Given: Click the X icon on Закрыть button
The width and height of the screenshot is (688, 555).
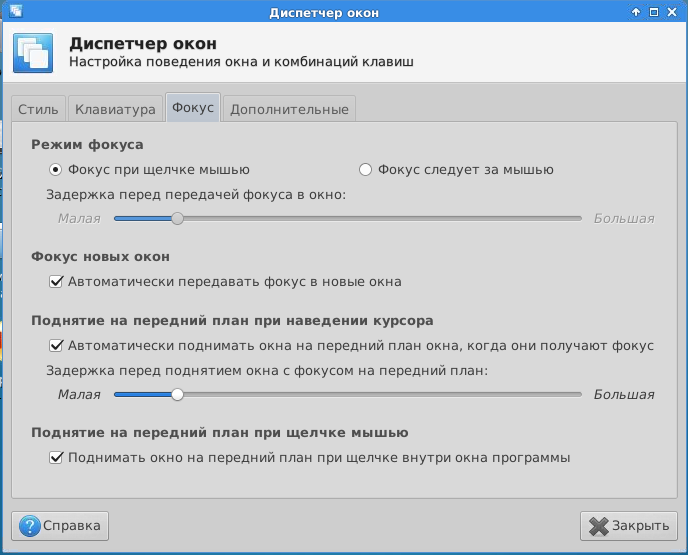Looking at the screenshot, I should point(599,526).
